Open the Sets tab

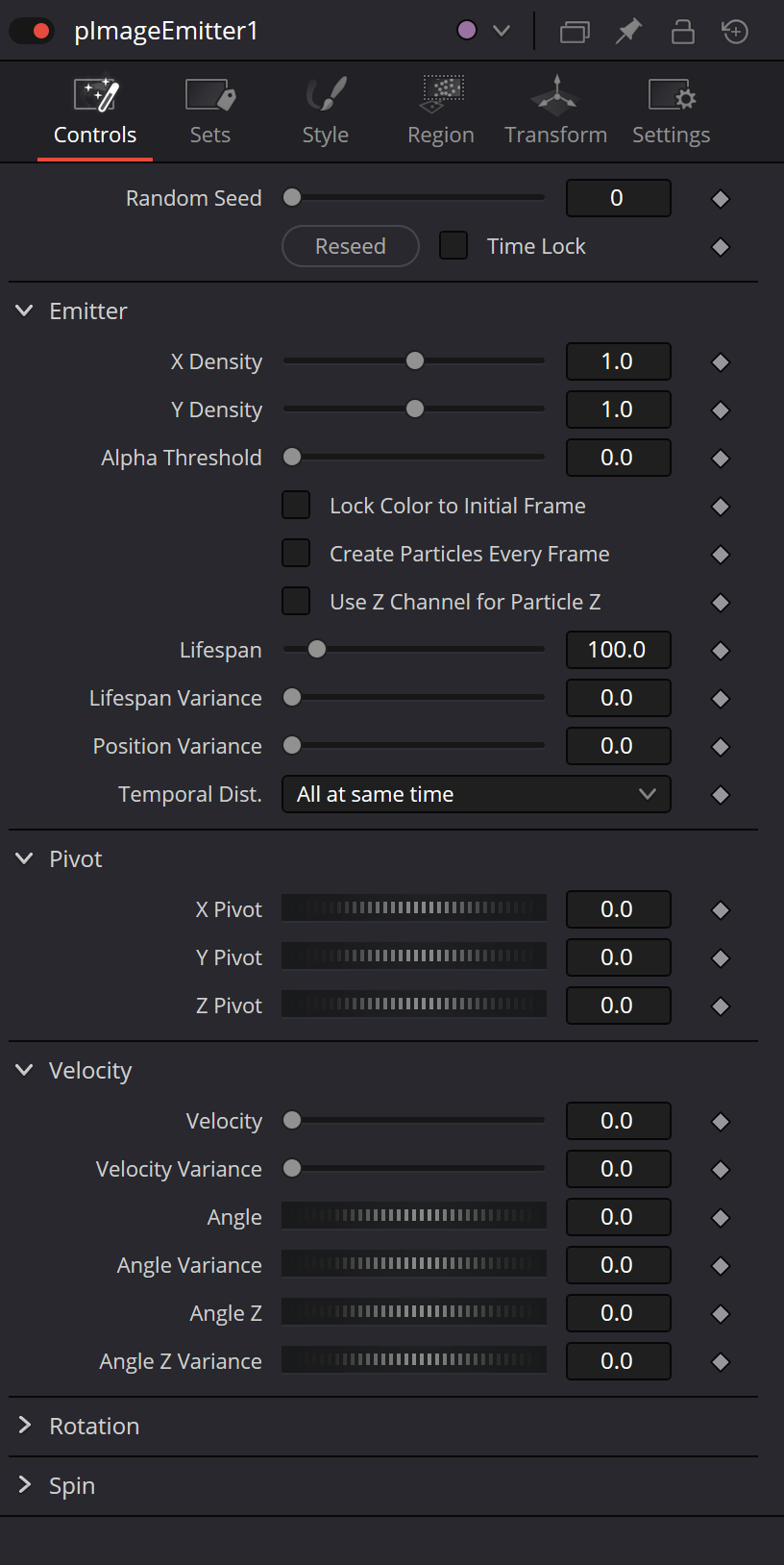(210, 112)
